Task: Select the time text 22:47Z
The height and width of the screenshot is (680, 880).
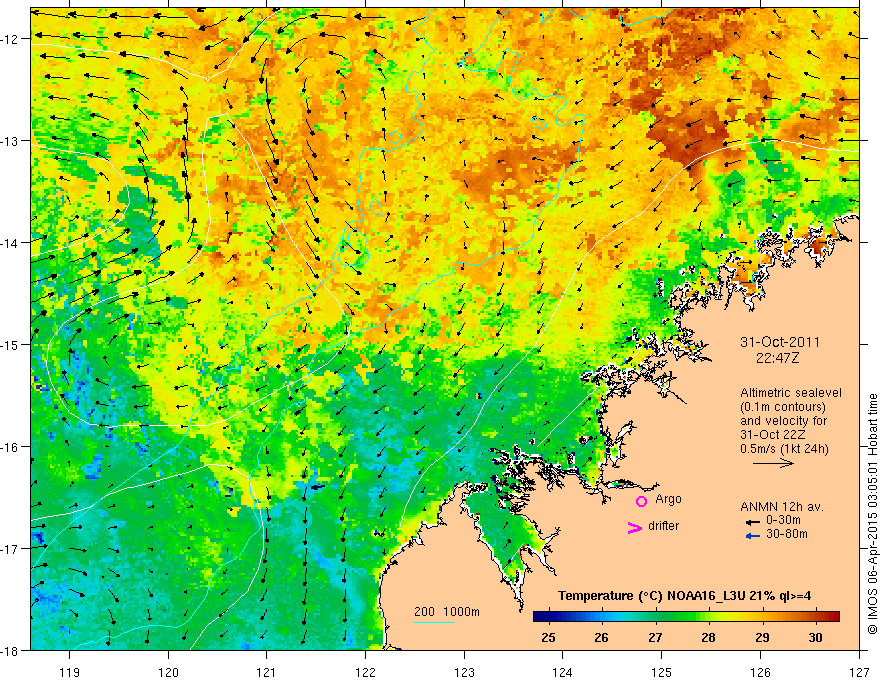Action: 777,358
